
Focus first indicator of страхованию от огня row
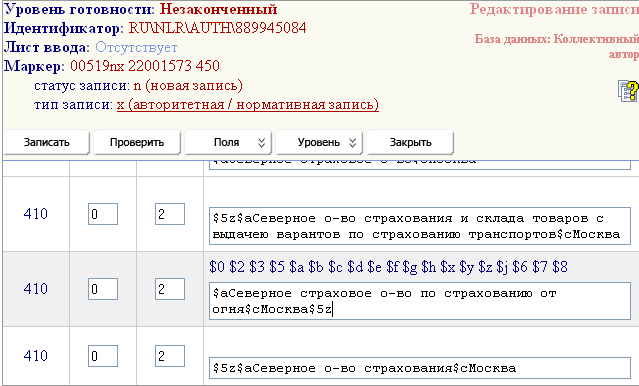pos(103,289)
